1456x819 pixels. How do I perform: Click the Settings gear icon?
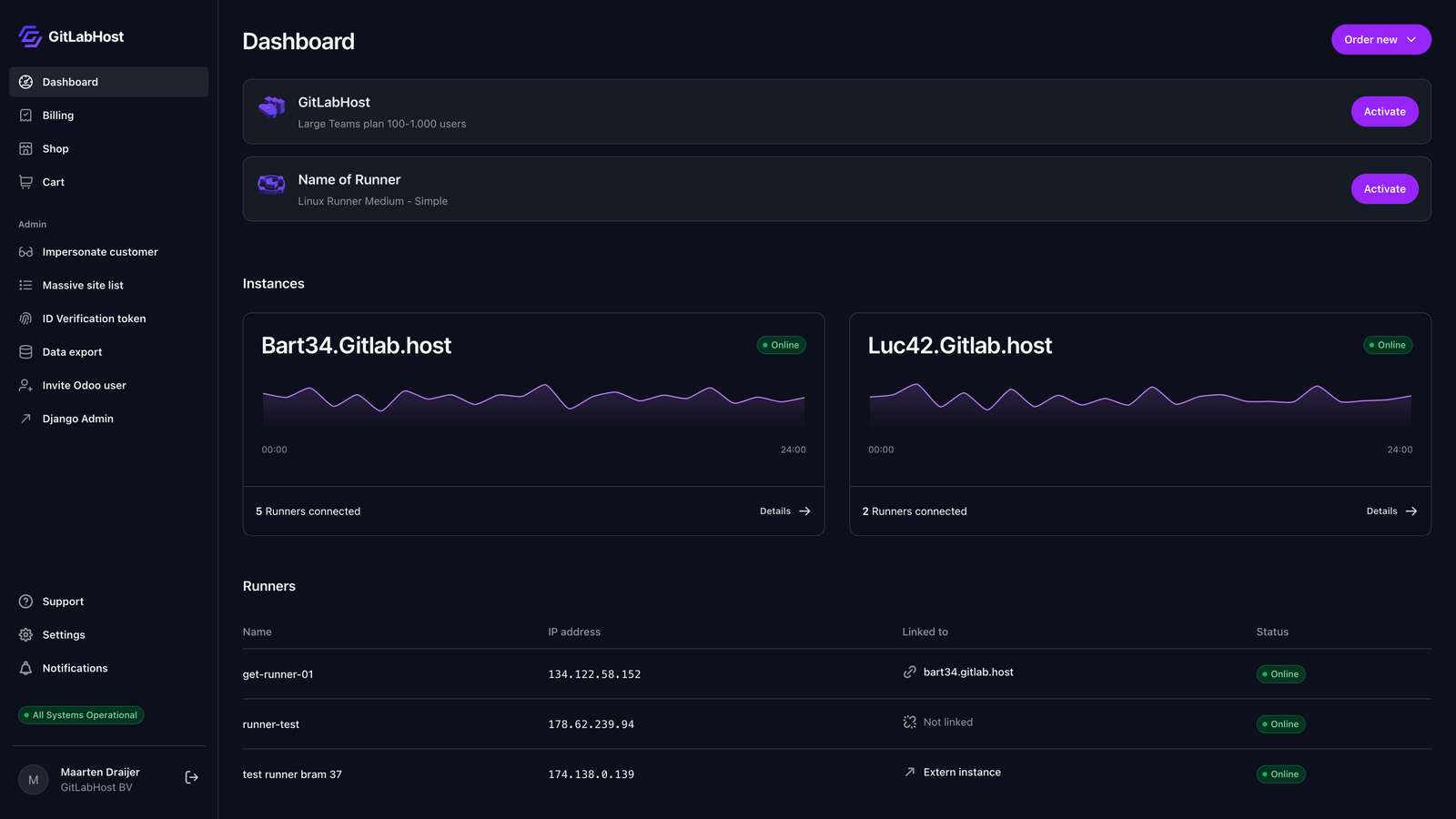[25, 635]
